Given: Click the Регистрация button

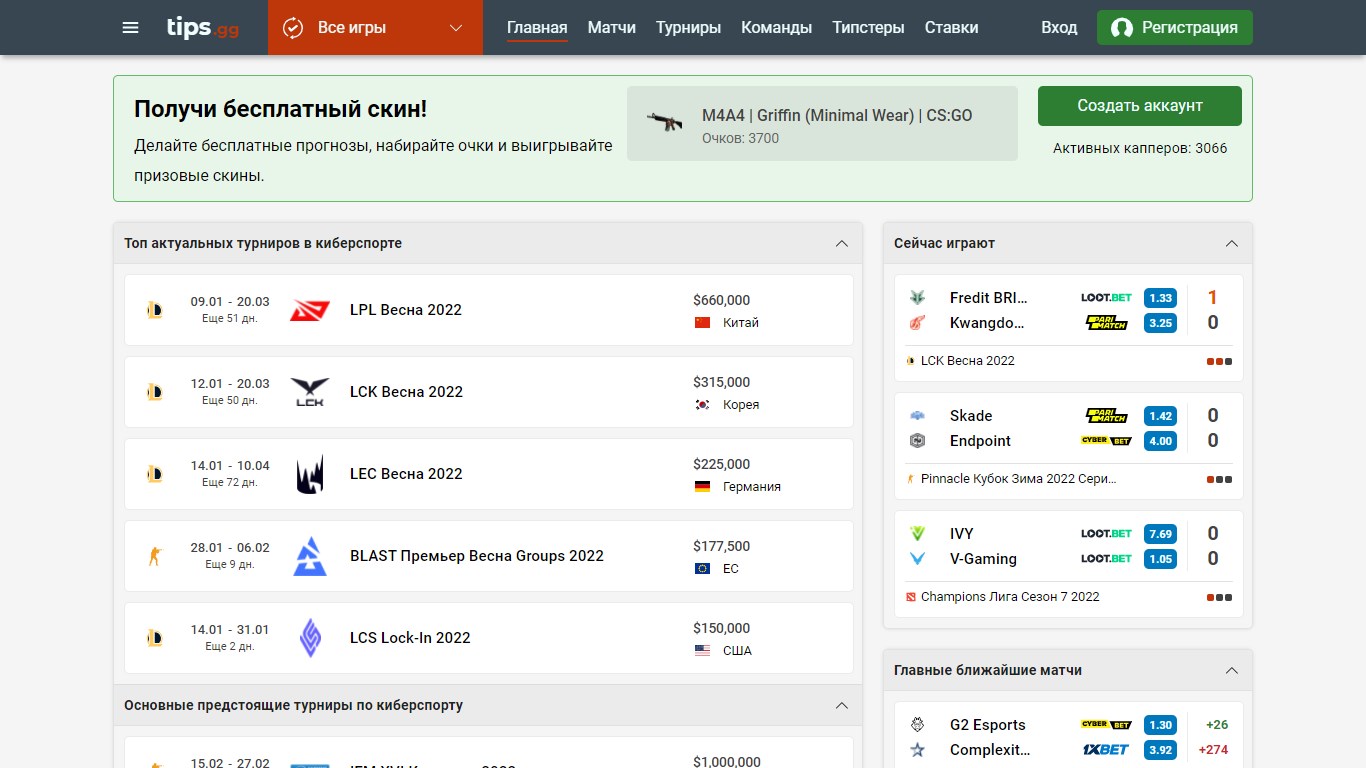Looking at the screenshot, I should pos(1174,28).
